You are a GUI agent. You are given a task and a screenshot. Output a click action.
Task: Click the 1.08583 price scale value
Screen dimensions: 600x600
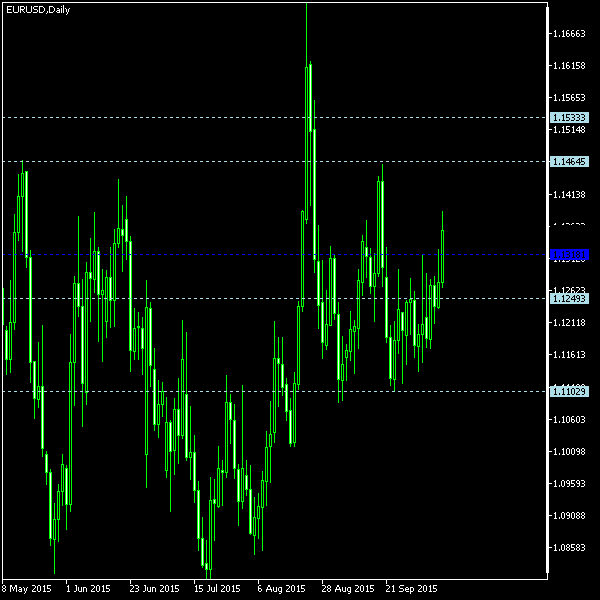tap(569, 548)
